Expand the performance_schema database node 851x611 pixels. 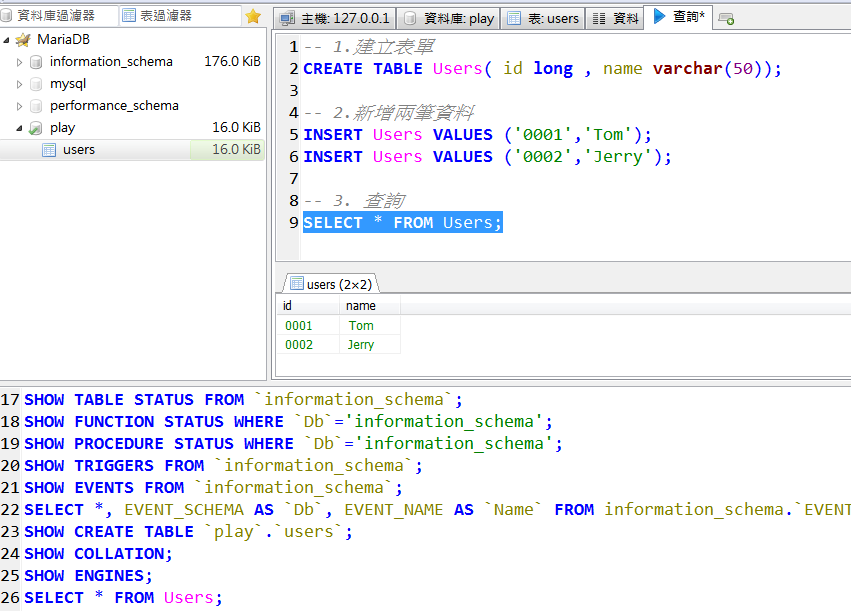19,106
